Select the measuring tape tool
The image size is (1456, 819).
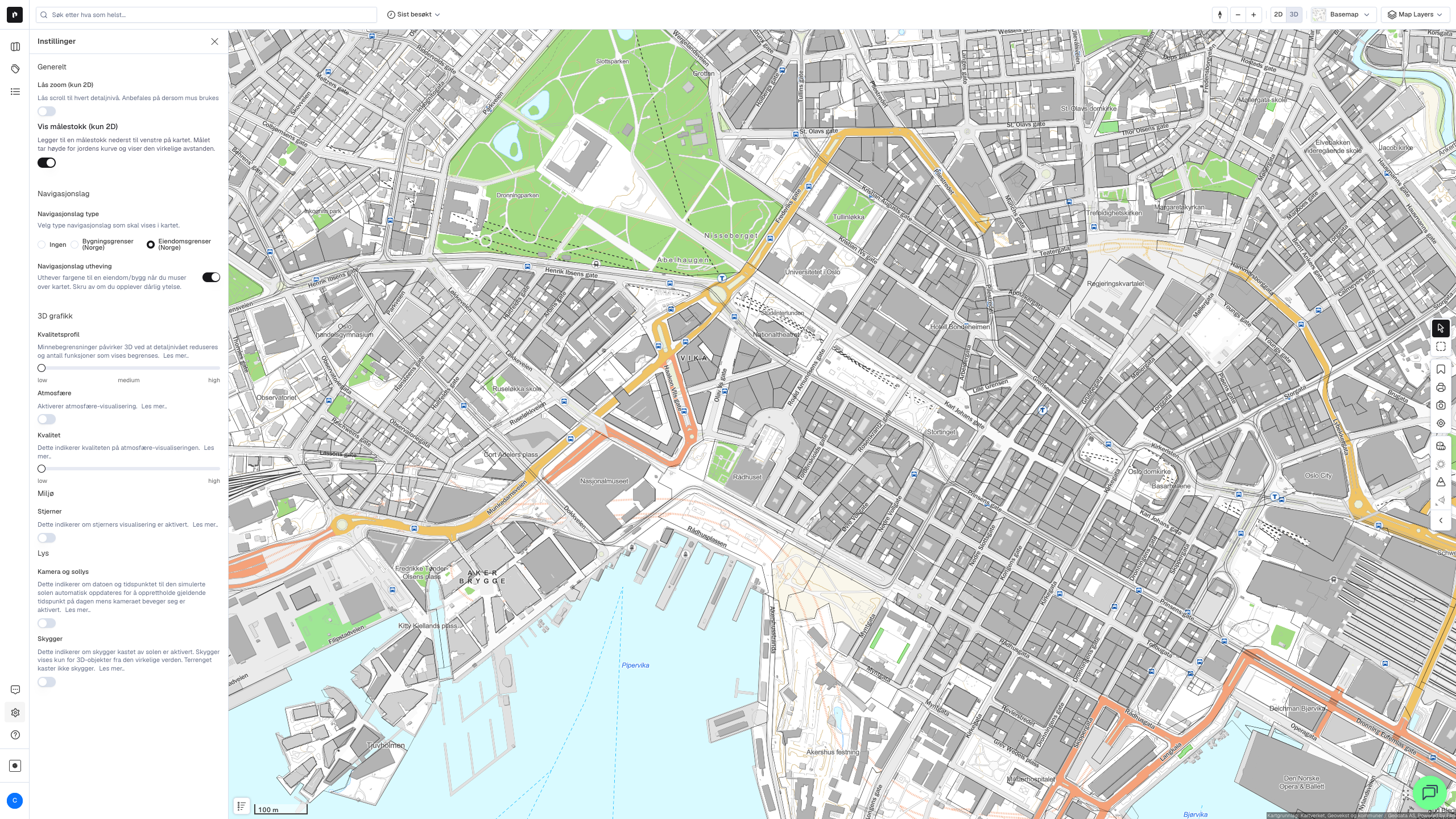(x=1441, y=446)
